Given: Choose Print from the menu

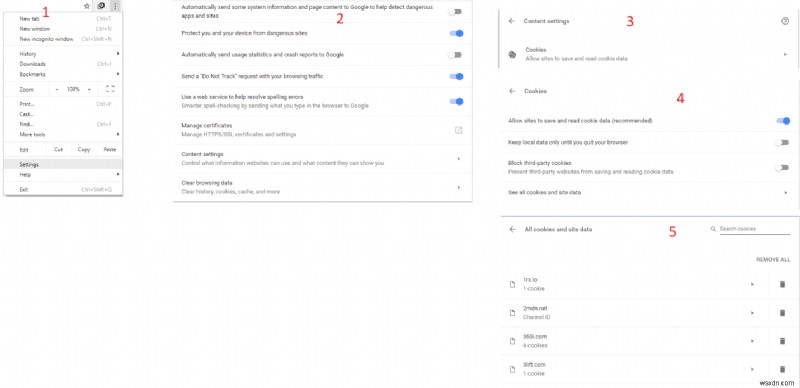Looking at the screenshot, I should click(63, 104).
